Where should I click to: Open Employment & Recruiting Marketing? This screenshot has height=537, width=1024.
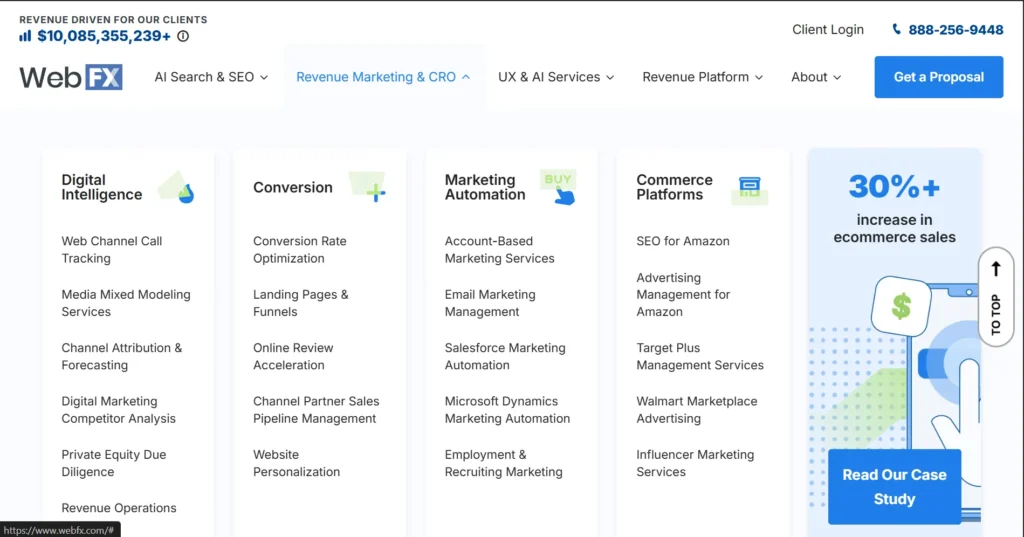point(504,463)
